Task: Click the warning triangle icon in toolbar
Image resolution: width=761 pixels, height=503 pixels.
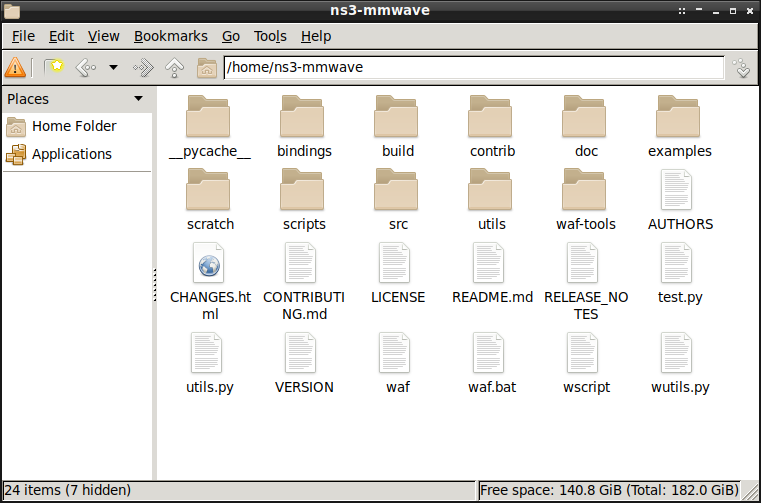Action: pos(15,67)
